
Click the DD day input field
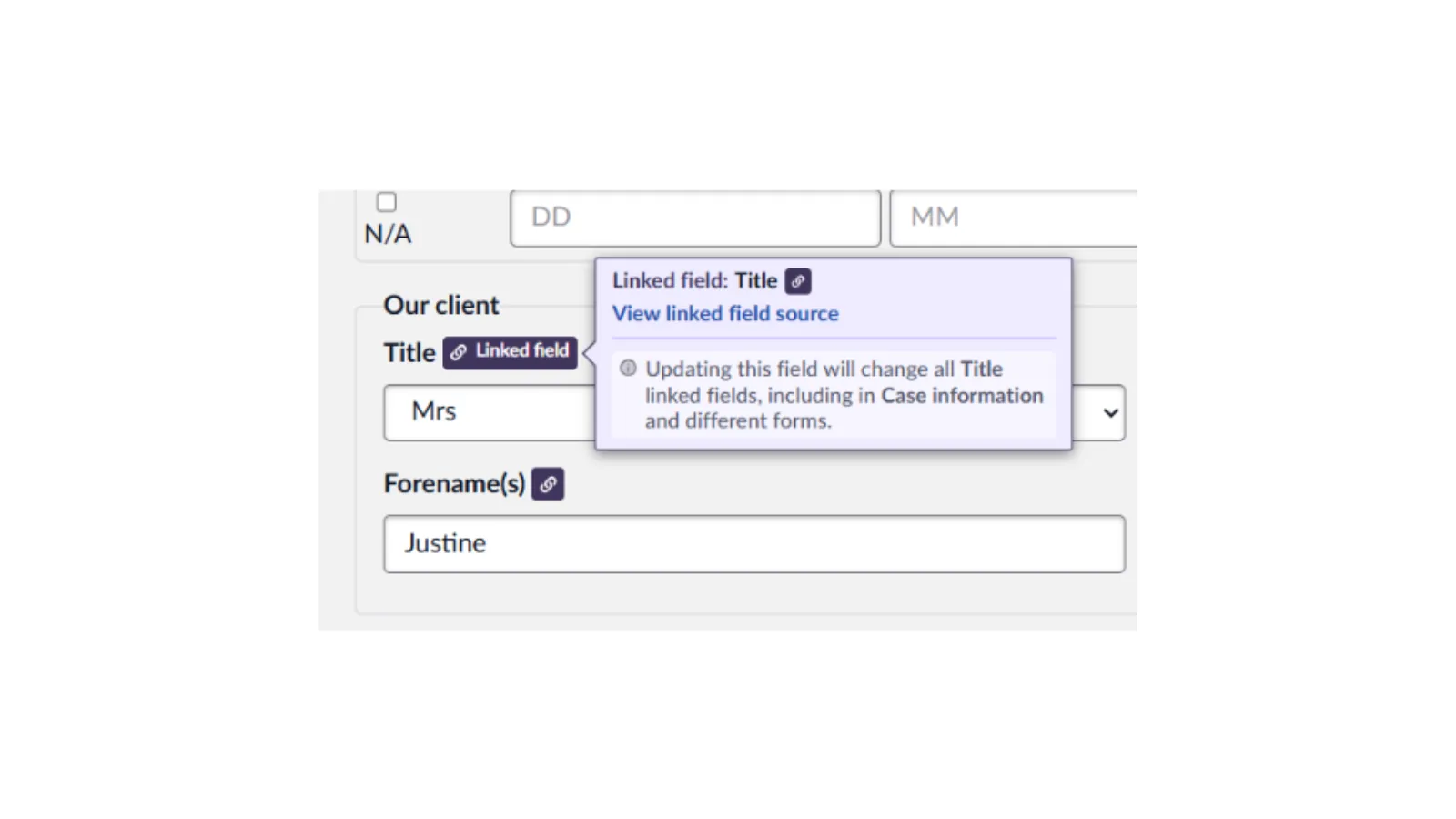click(x=695, y=217)
